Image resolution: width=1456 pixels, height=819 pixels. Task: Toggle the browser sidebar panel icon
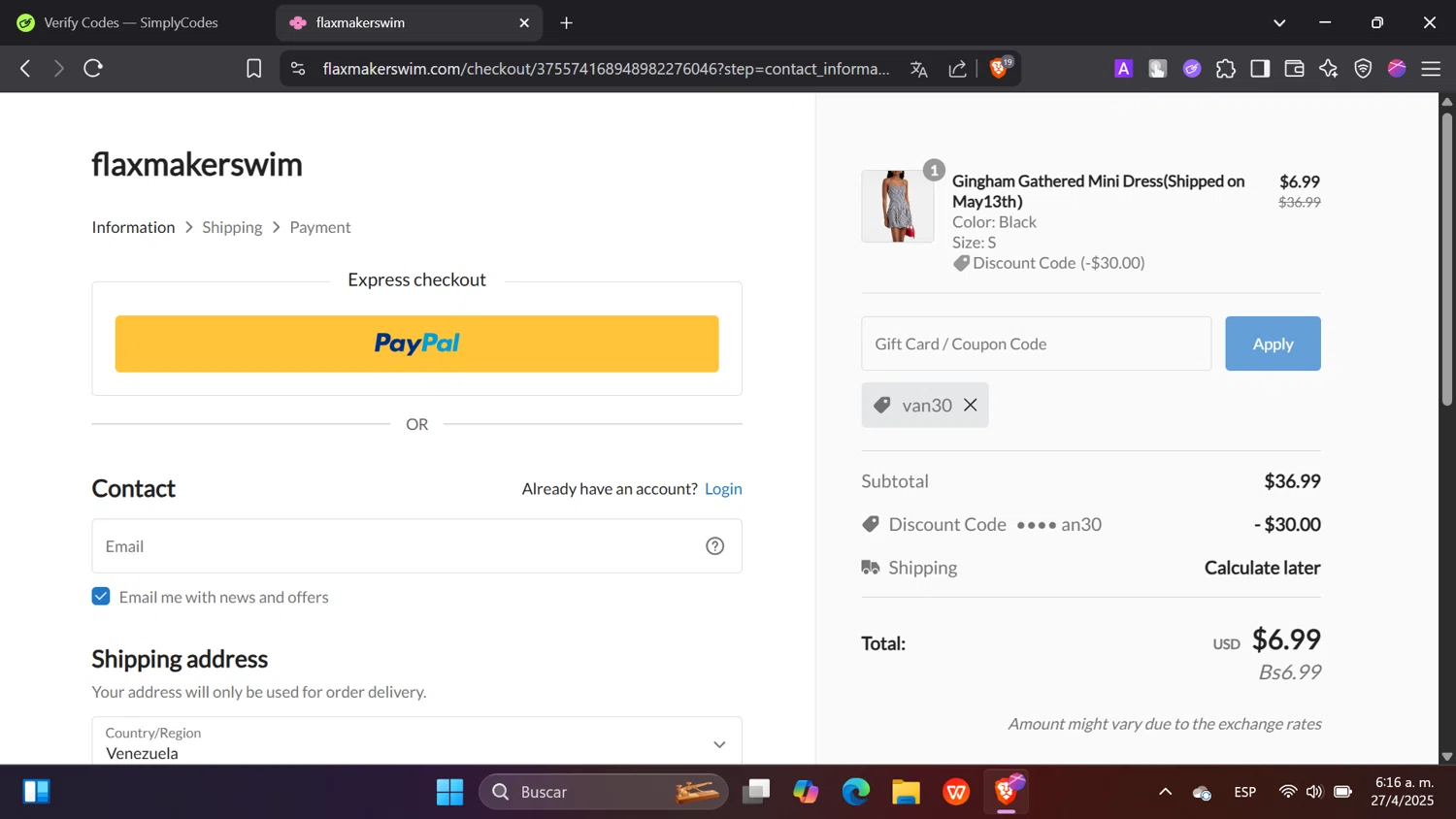coord(1260,68)
